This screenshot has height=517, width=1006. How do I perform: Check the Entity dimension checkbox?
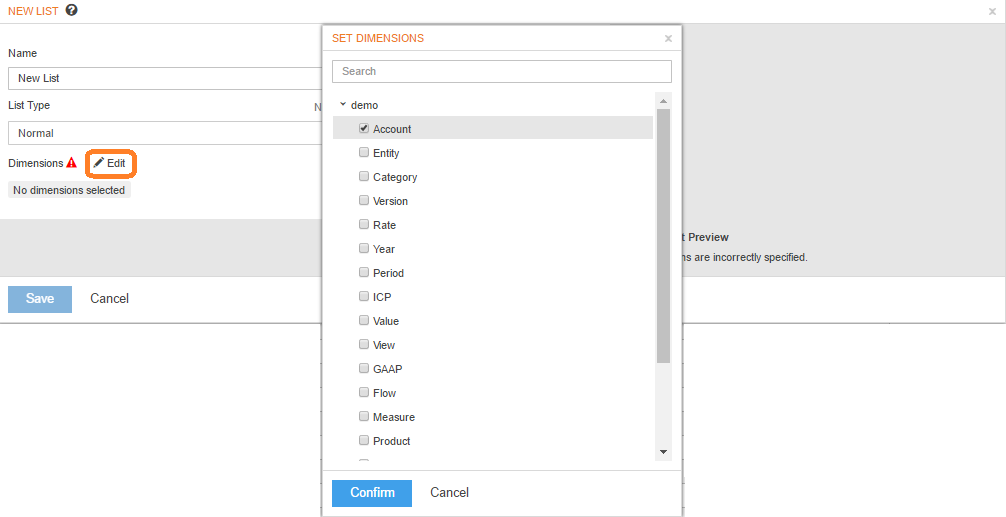pos(364,152)
